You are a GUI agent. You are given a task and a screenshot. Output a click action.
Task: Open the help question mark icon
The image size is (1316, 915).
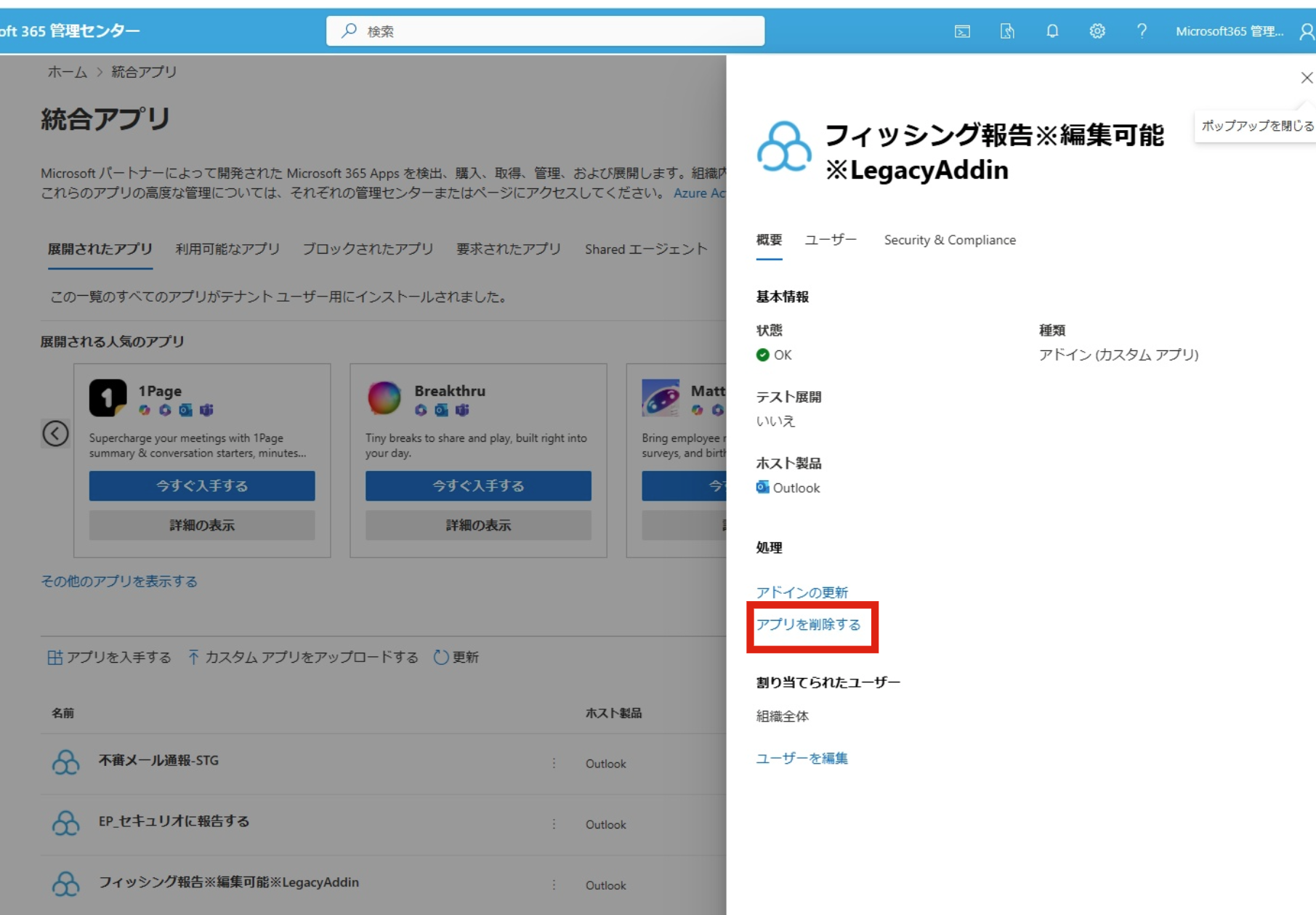(1142, 31)
